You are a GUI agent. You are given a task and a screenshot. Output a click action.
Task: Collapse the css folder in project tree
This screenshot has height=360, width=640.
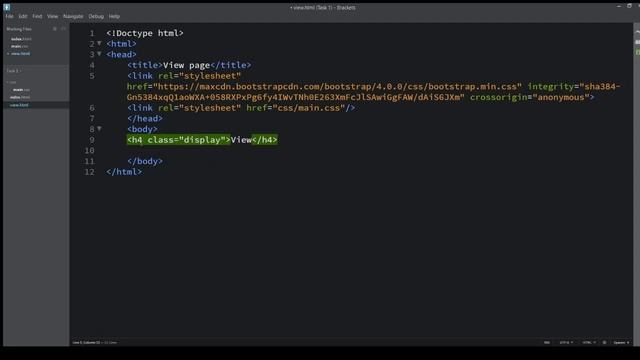pyautogui.click(x=11, y=82)
